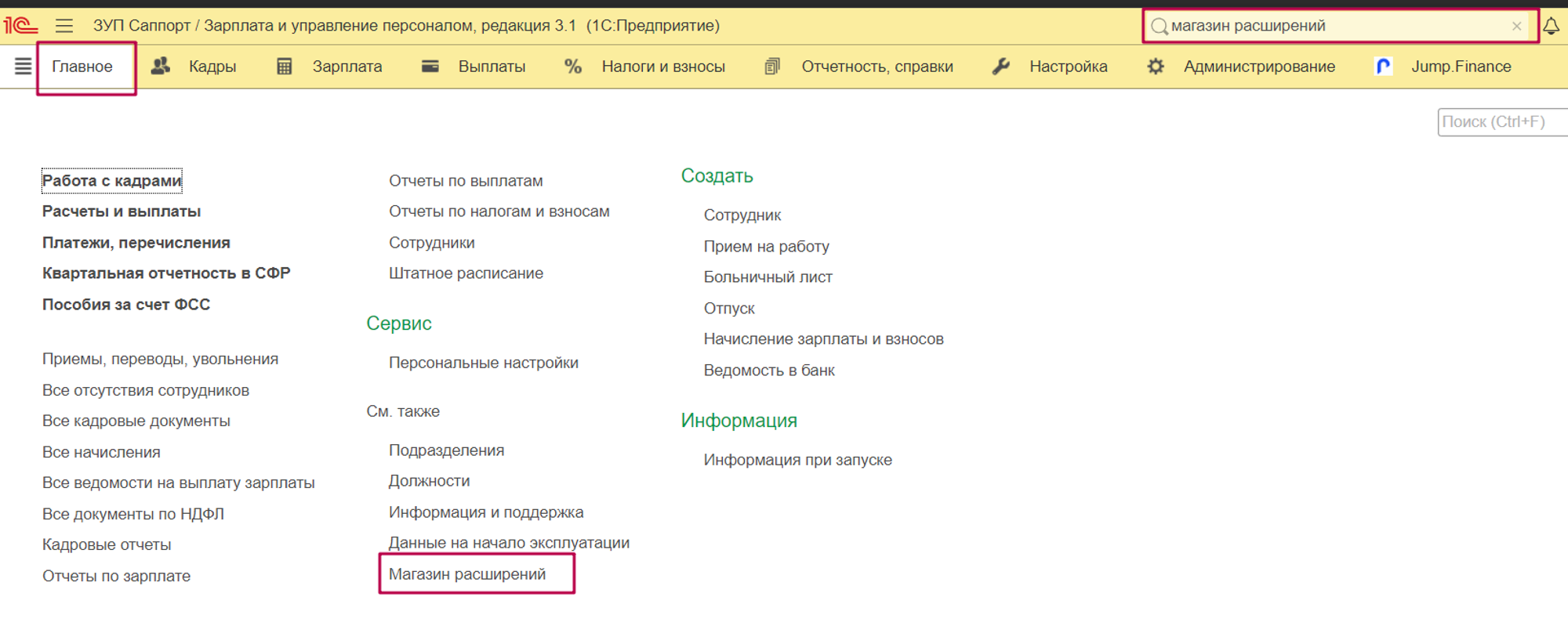The width and height of the screenshot is (1568, 622).
Task: Open the main hamburger menu in title bar
Action: (64, 26)
